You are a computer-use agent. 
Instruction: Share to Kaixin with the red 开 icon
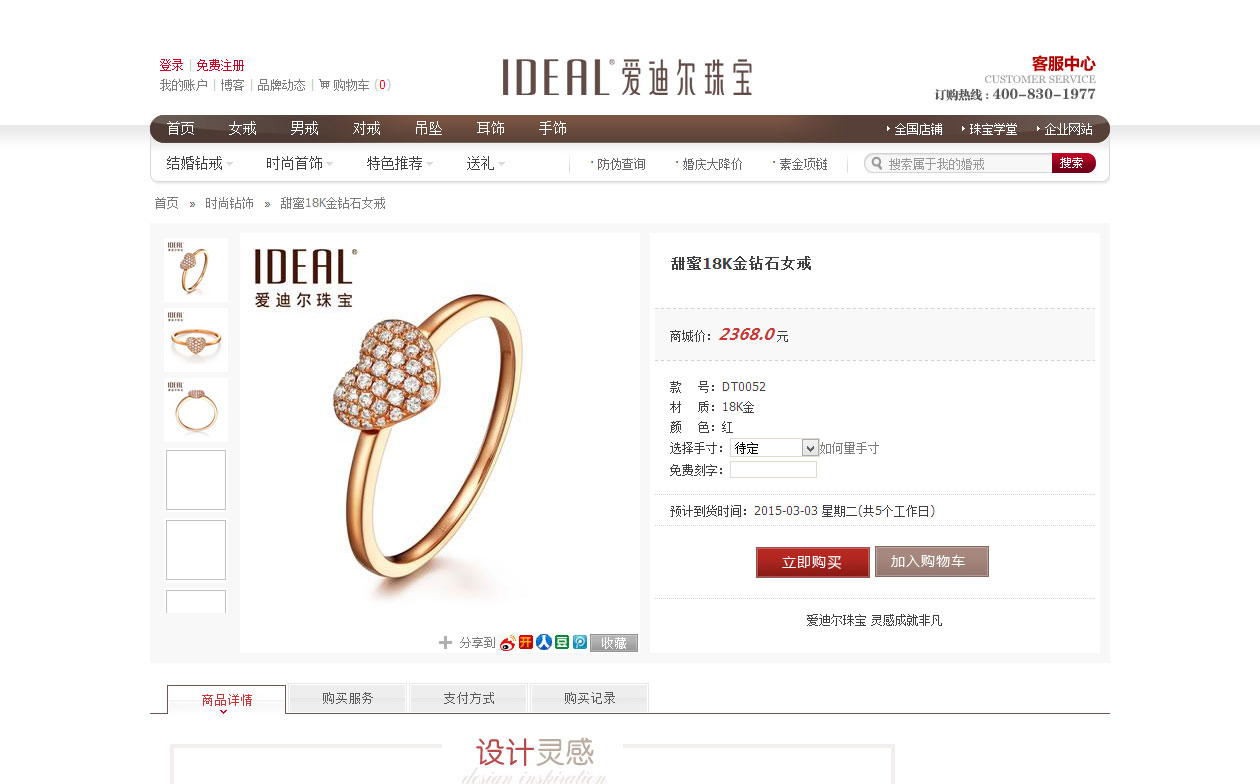(526, 642)
